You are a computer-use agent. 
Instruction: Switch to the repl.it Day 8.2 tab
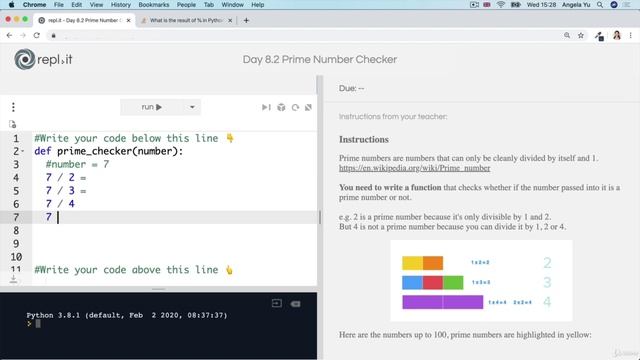[x=84, y=20]
